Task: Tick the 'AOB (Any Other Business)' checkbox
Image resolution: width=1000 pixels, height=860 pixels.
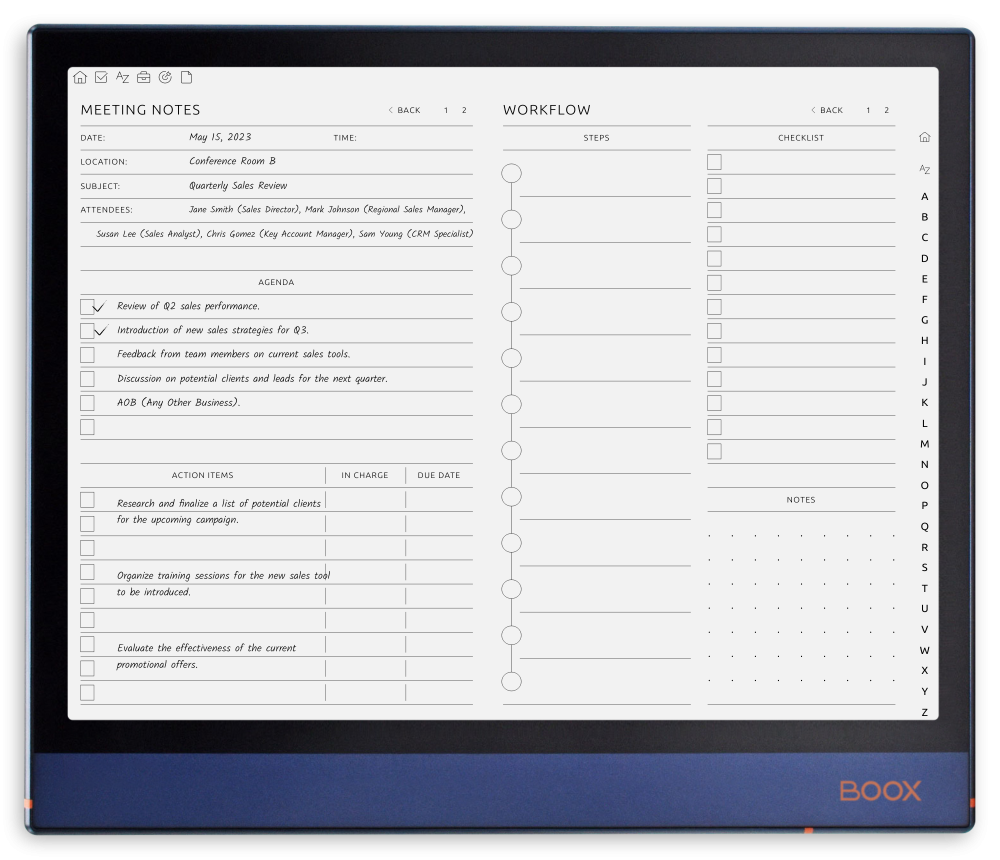Action: point(88,403)
